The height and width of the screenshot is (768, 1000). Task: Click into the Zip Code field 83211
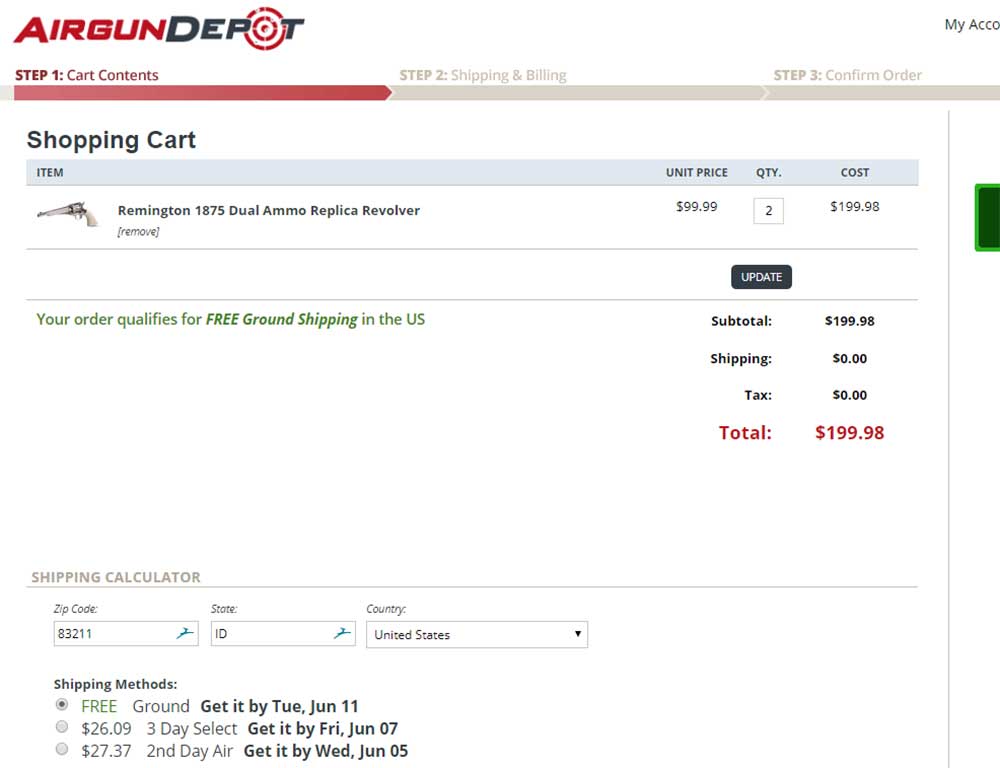pyautogui.click(x=126, y=633)
